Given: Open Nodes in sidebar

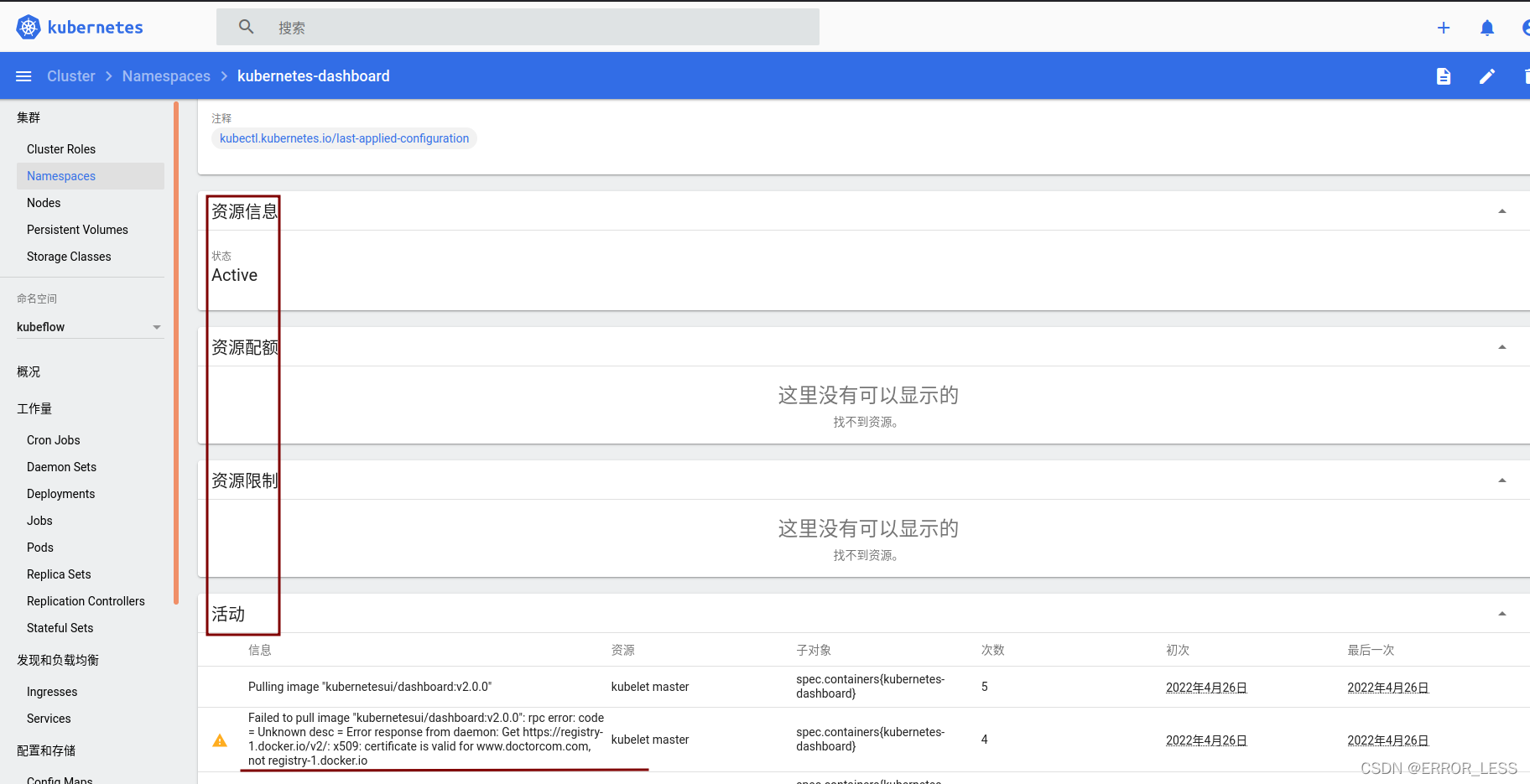Looking at the screenshot, I should [44, 203].
